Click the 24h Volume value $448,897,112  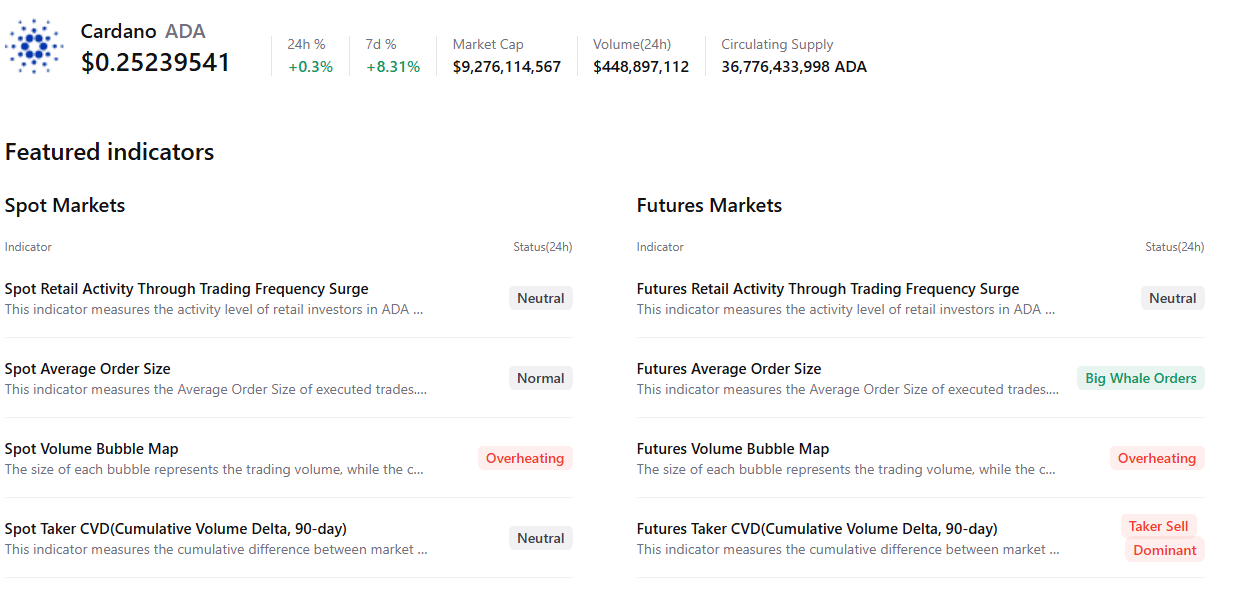tap(641, 67)
